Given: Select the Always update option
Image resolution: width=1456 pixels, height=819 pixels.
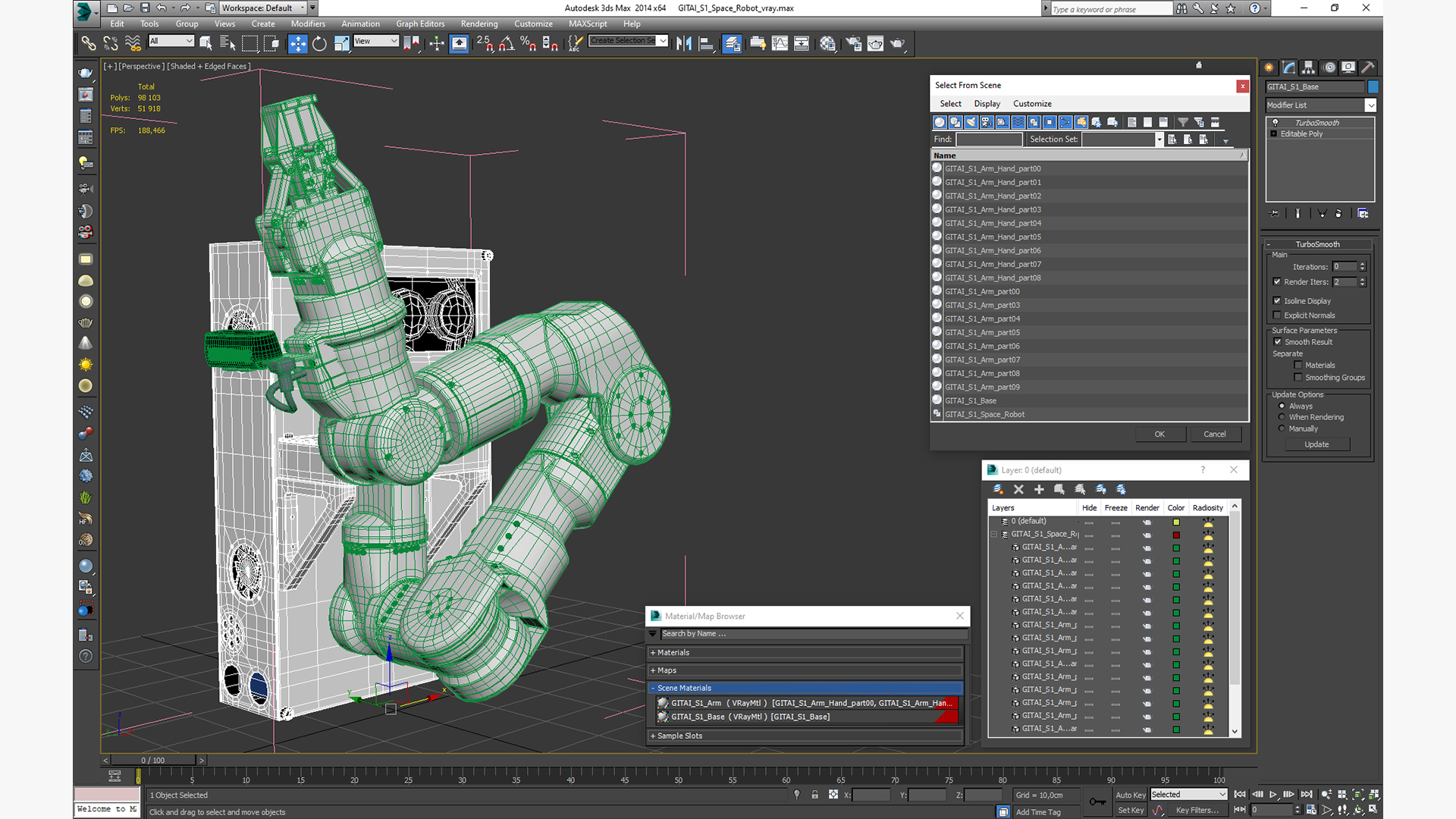Looking at the screenshot, I should [x=1282, y=406].
